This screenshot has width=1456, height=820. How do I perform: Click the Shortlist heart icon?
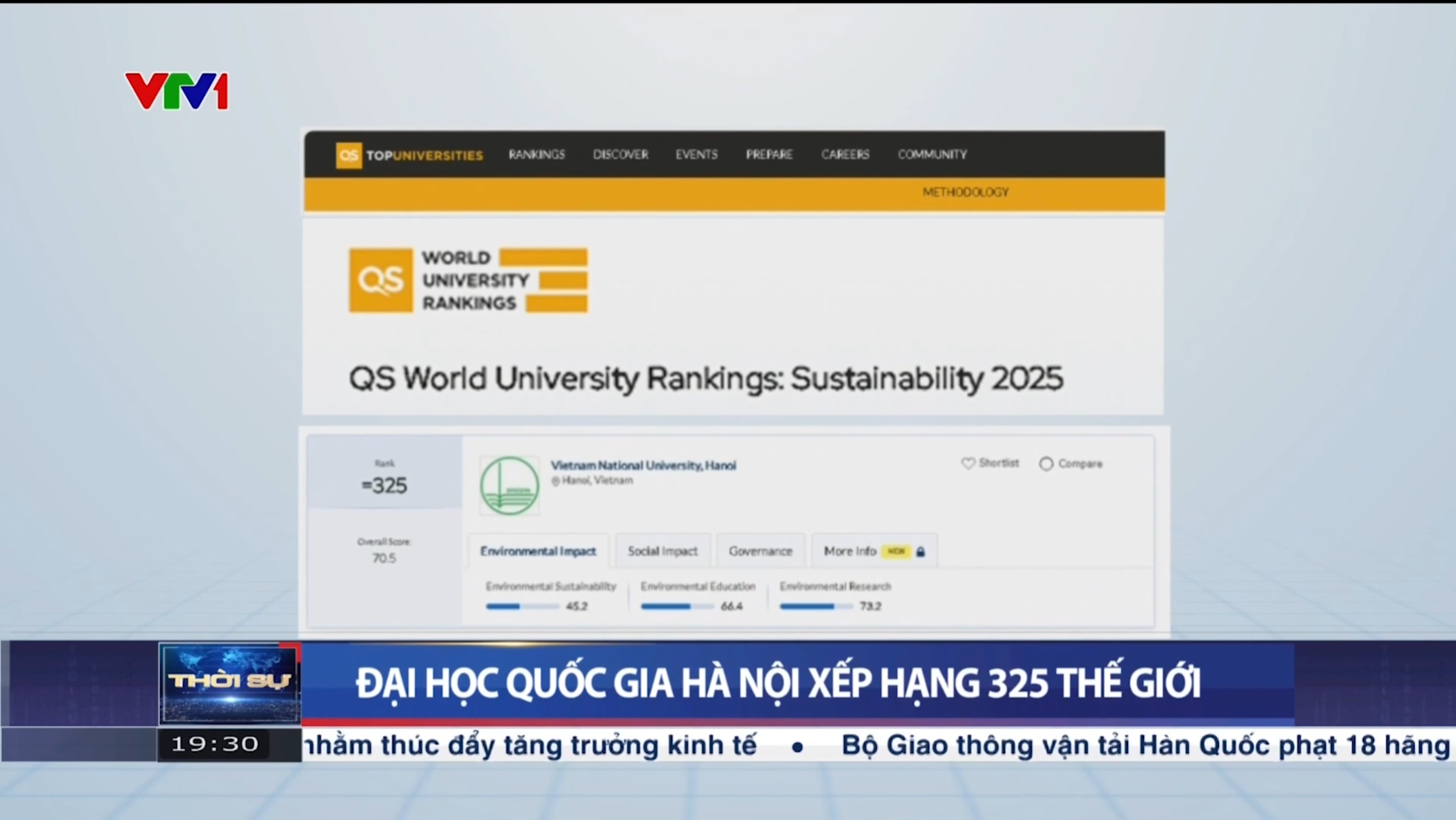(x=968, y=463)
